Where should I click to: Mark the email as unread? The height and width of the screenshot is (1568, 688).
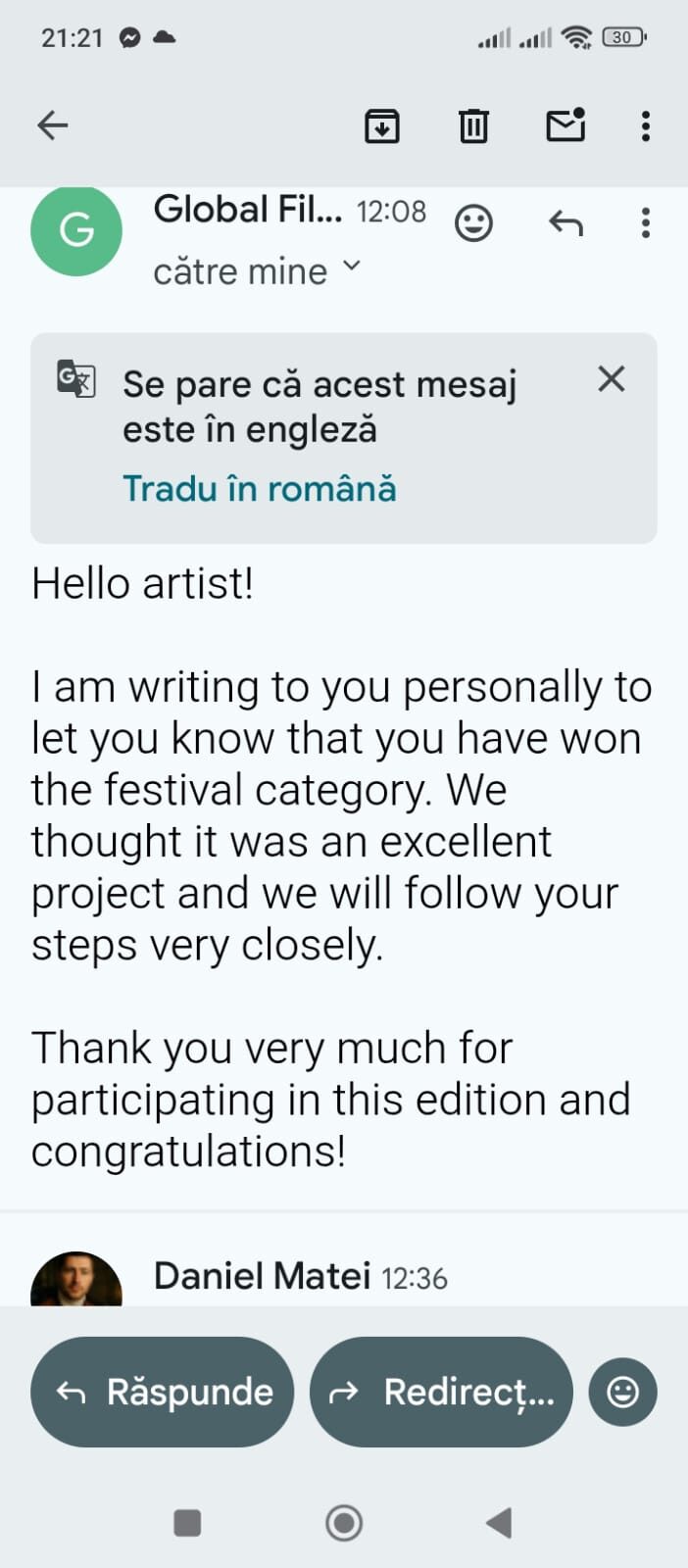click(565, 125)
